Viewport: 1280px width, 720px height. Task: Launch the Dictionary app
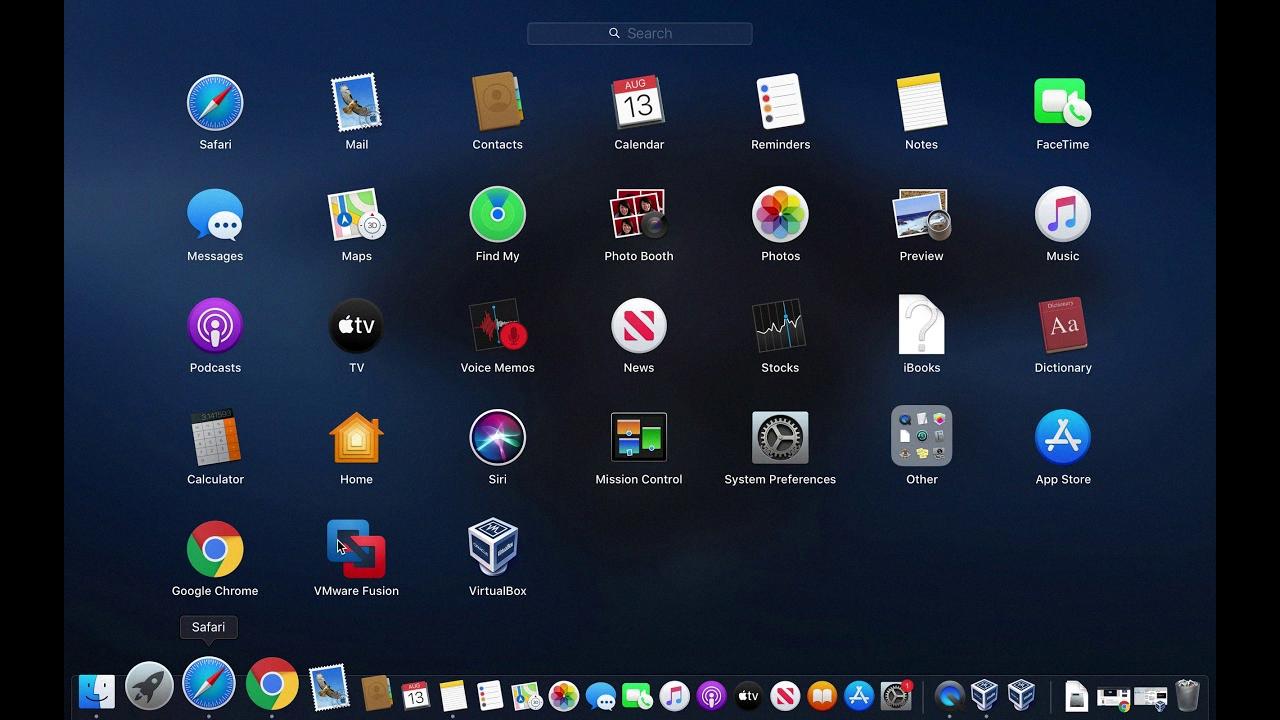1062,326
